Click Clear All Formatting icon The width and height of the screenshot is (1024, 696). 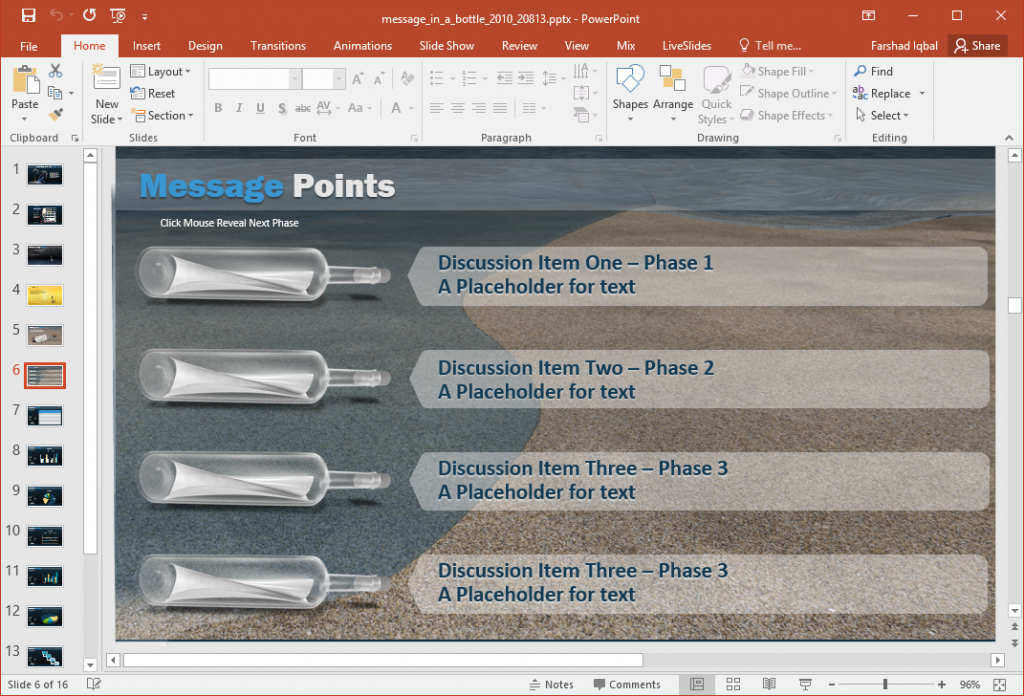coord(408,79)
